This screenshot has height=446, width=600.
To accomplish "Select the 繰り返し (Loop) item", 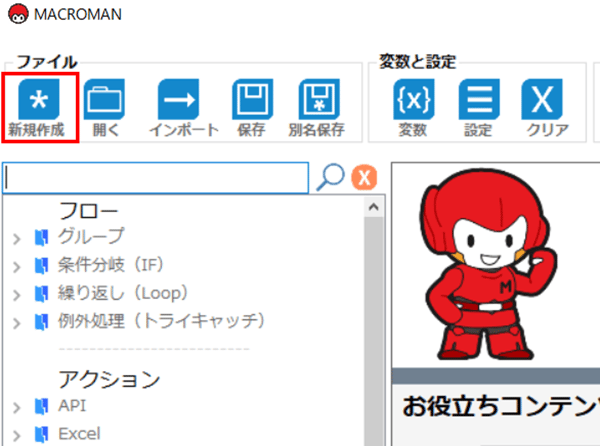I will tap(123, 293).
